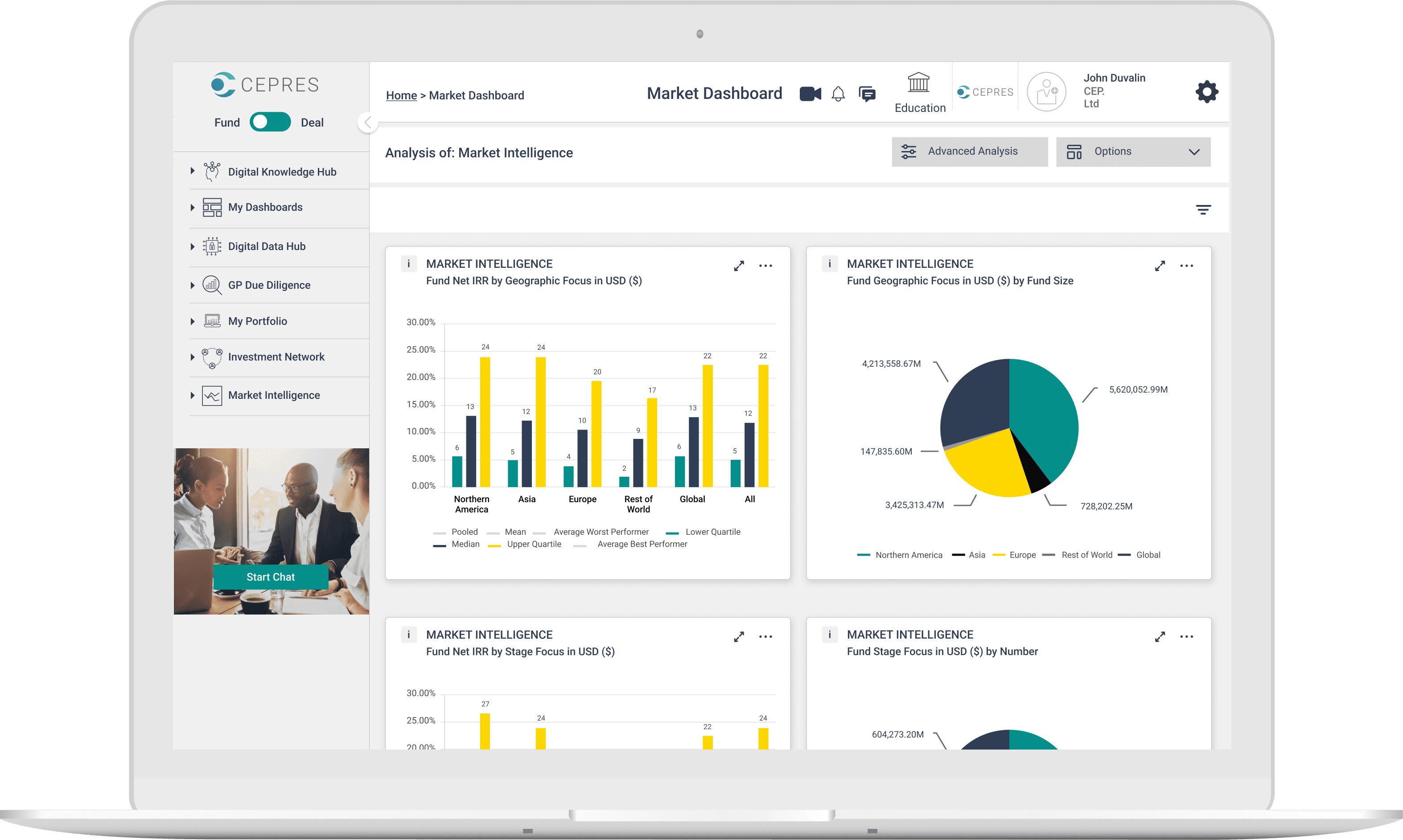Screen dimensions: 1403x840
Task: Open Advanced Analysis controls
Action: click(969, 151)
